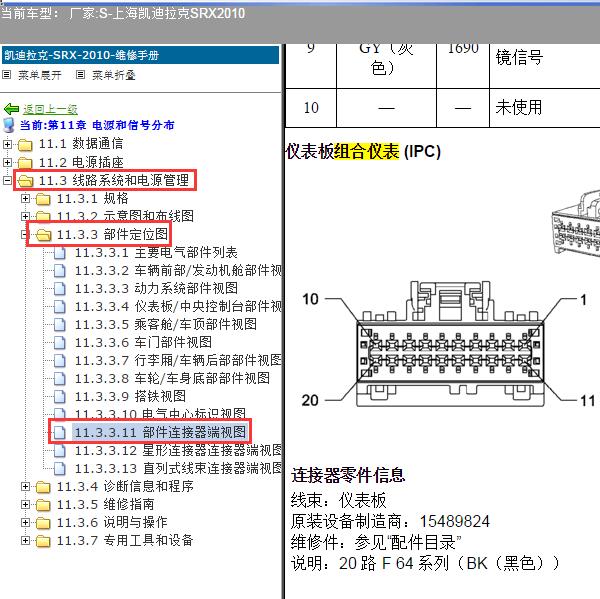Click the 返回上一级 link

(x=50, y=109)
